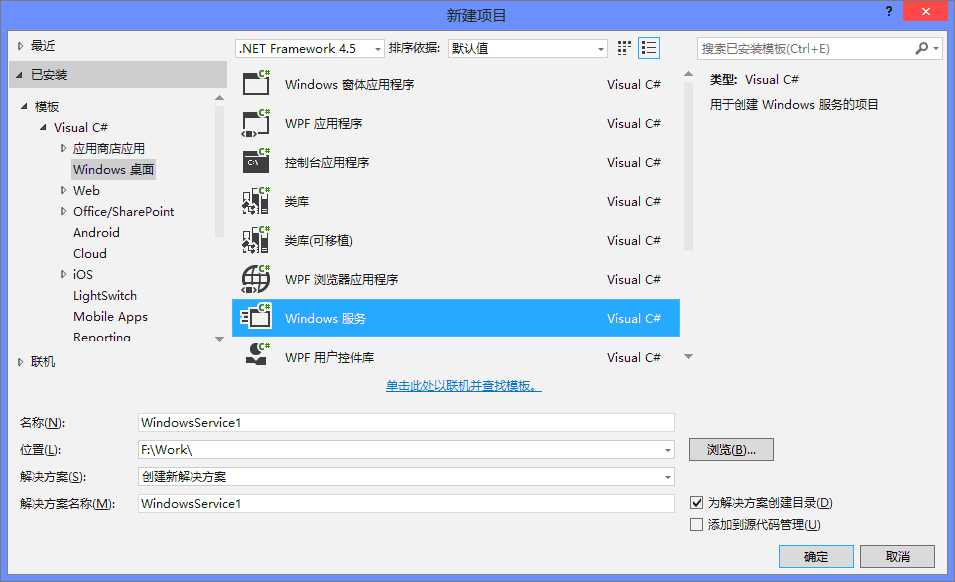955x582 pixels.
Task: Select Mobile Apps template category
Action: (110, 317)
